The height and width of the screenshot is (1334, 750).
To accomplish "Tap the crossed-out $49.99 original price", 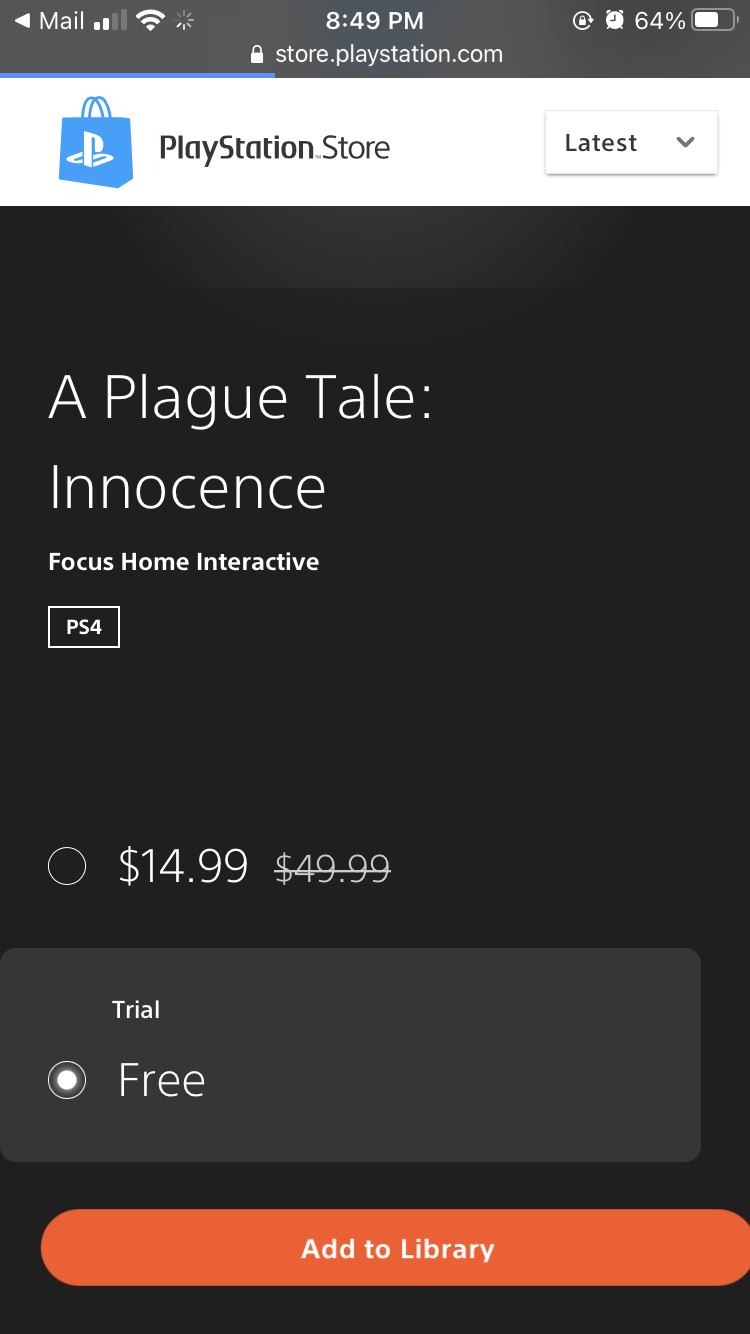I will click(332, 868).
